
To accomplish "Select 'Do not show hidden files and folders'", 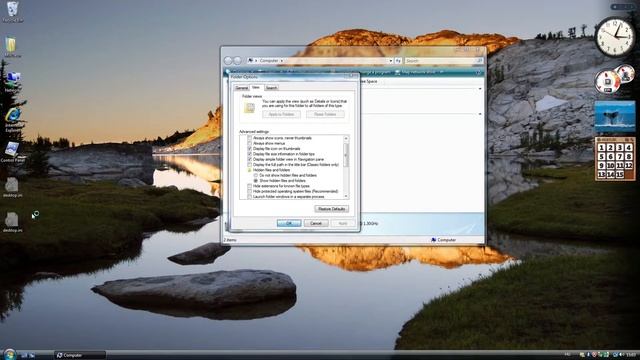I will coord(256,176).
